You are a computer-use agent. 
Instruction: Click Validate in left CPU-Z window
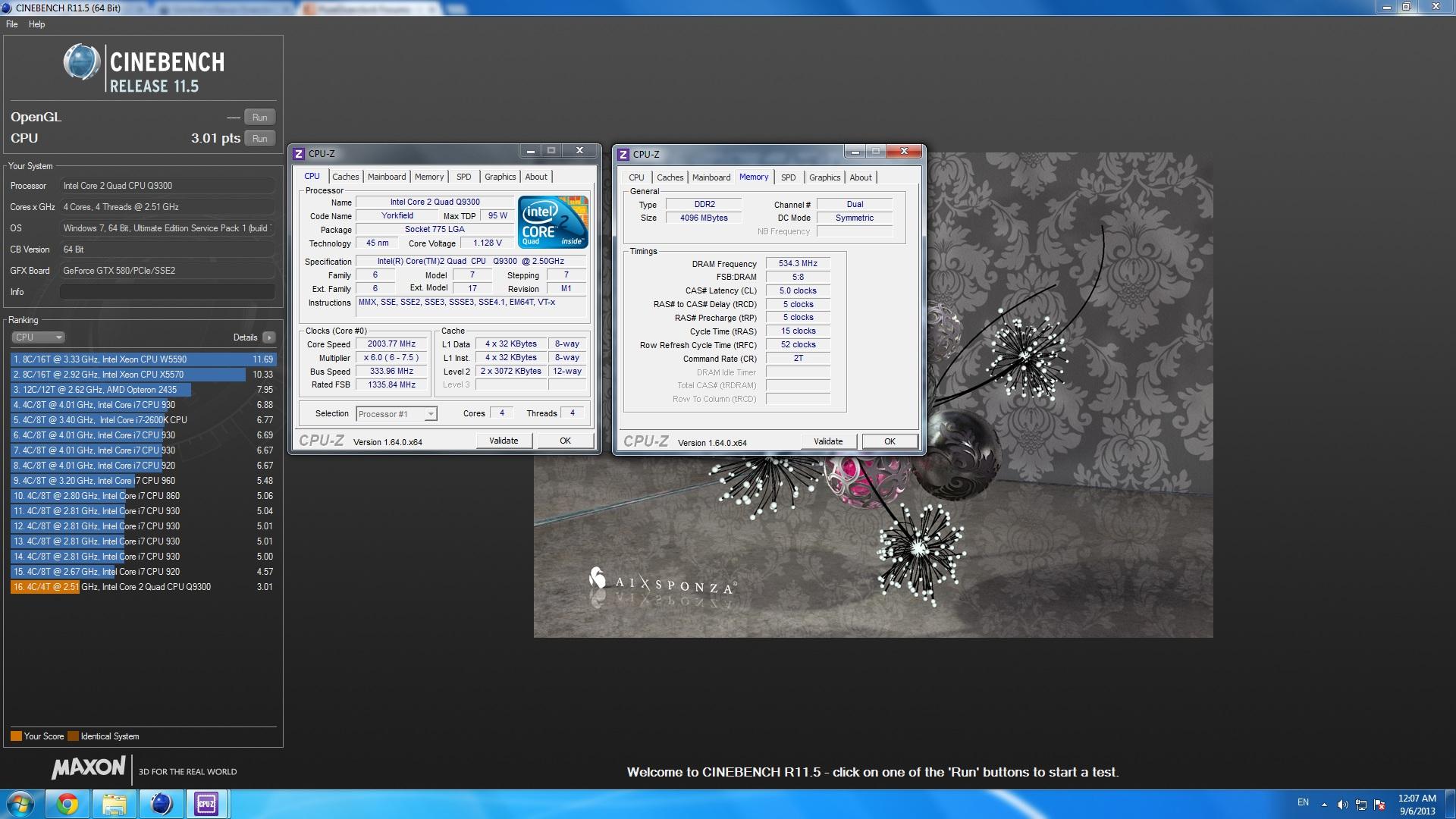point(504,441)
